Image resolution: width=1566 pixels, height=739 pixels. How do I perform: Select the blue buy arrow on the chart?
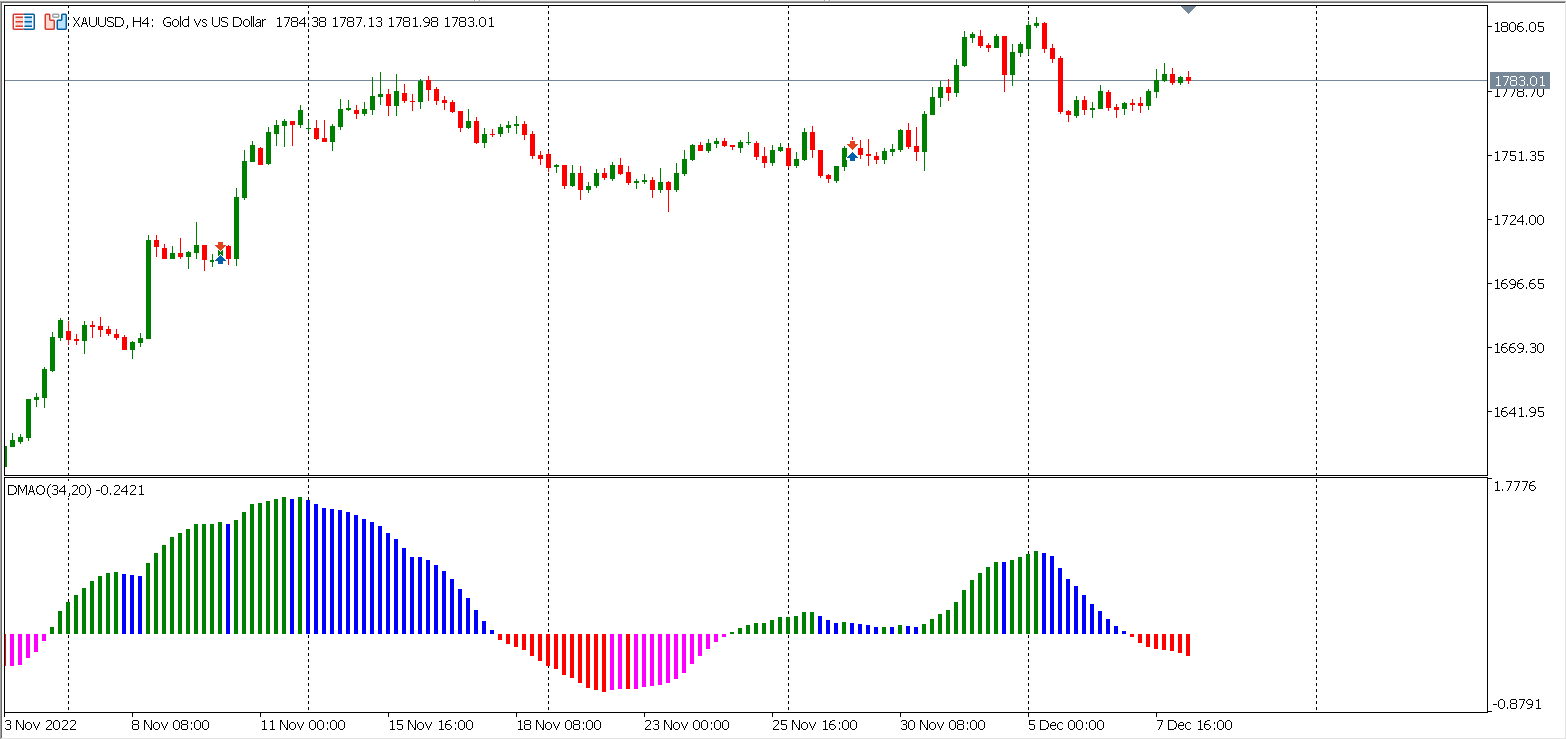coord(220,260)
